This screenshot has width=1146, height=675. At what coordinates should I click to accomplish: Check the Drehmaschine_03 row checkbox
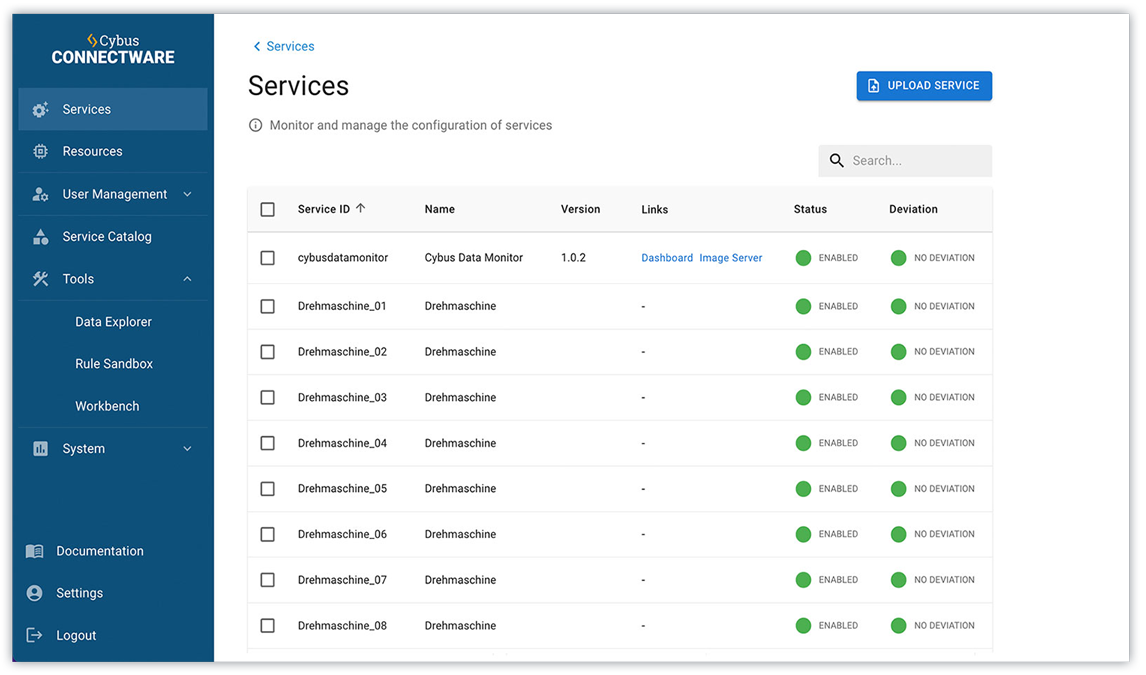pyautogui.click(x=267, y=397)
